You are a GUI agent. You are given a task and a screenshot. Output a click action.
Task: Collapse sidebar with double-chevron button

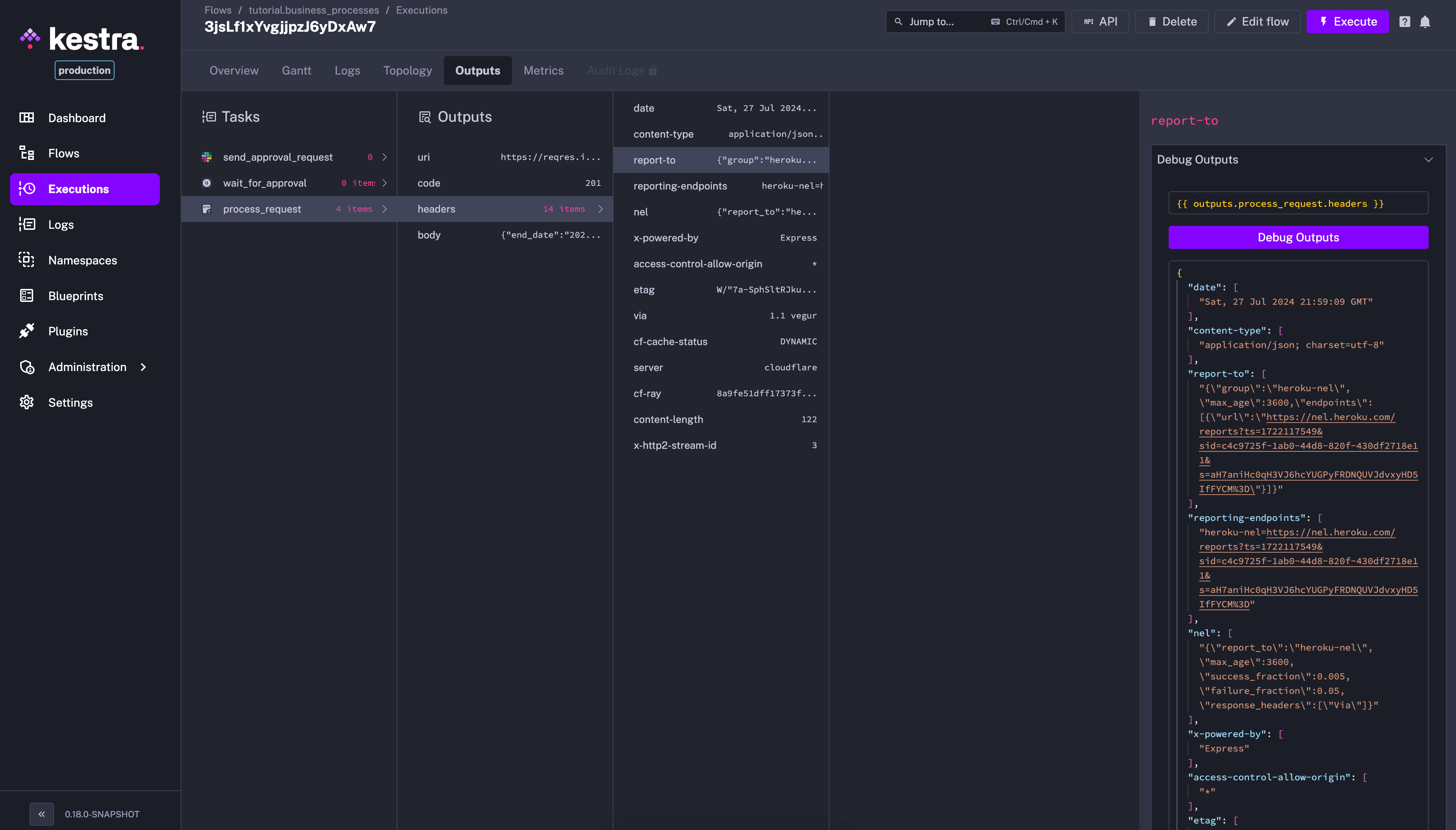(x=41, y=813)
